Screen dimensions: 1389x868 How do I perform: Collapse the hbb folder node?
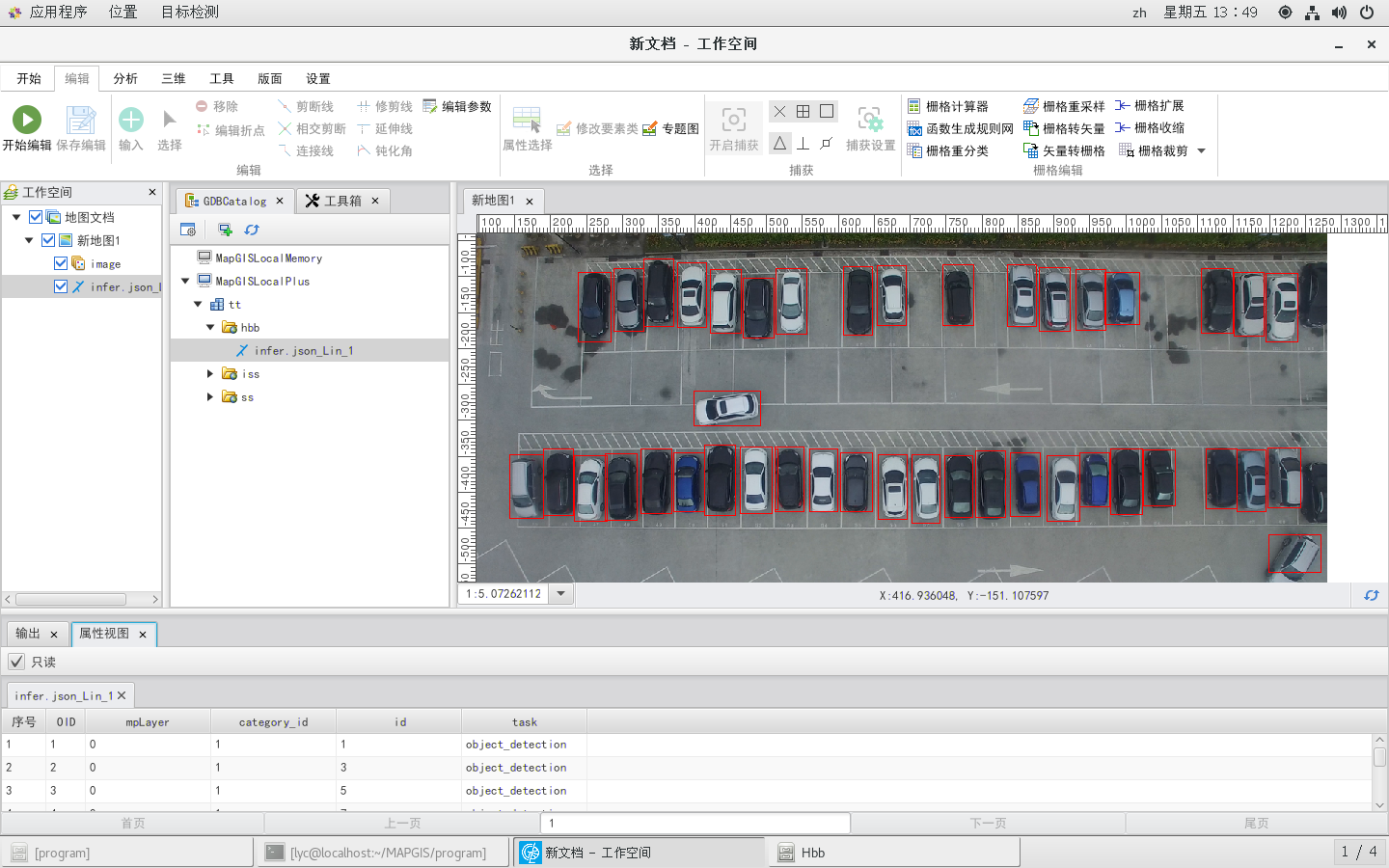point(210,327)
